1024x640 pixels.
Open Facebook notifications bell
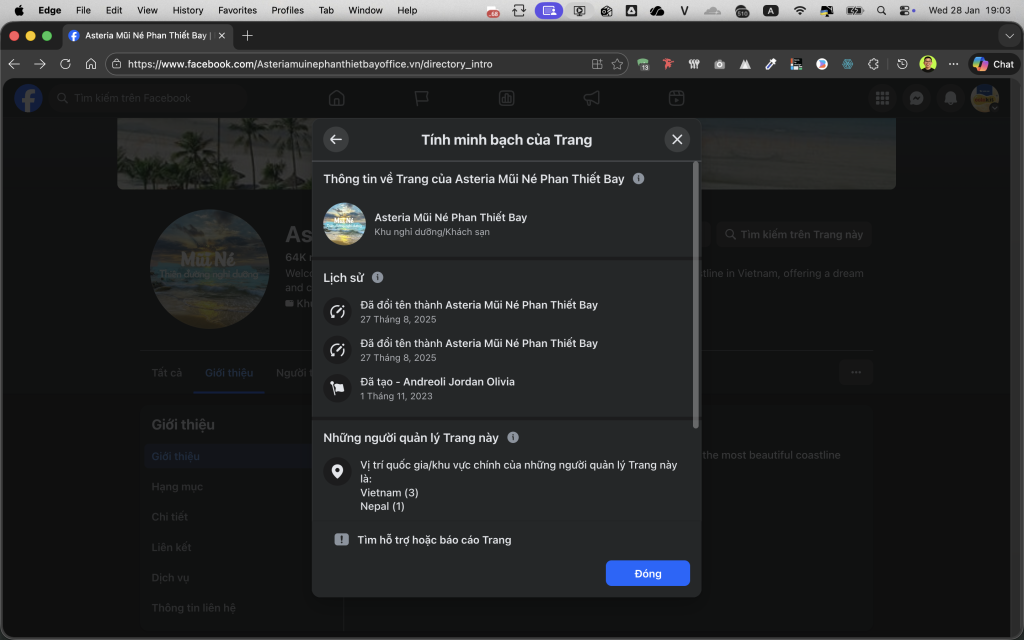[x=951, y=98]
